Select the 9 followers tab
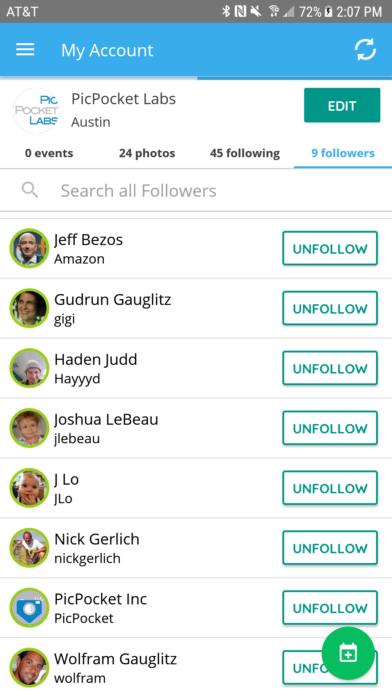Screen dimensions: 392x697 click(343, 153)
